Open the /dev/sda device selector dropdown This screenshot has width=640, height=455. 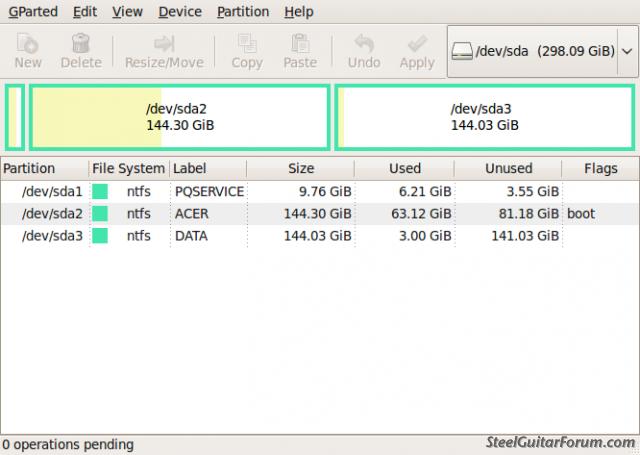(627, 51)
